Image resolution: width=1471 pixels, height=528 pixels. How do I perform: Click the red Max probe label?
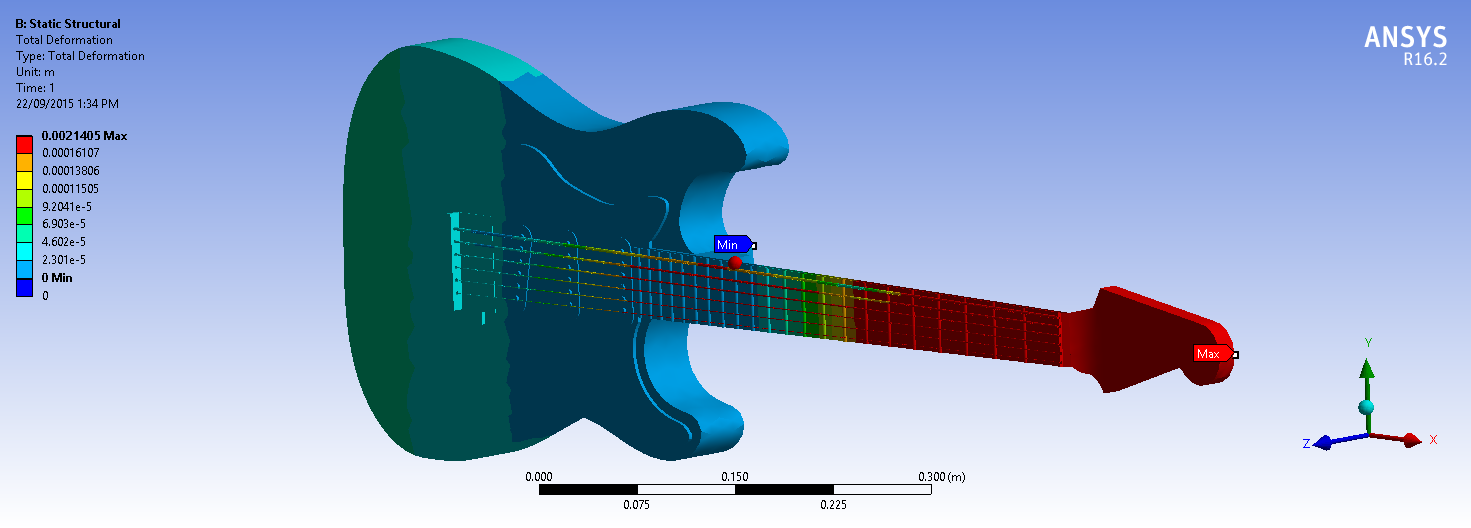(1212, 354)
